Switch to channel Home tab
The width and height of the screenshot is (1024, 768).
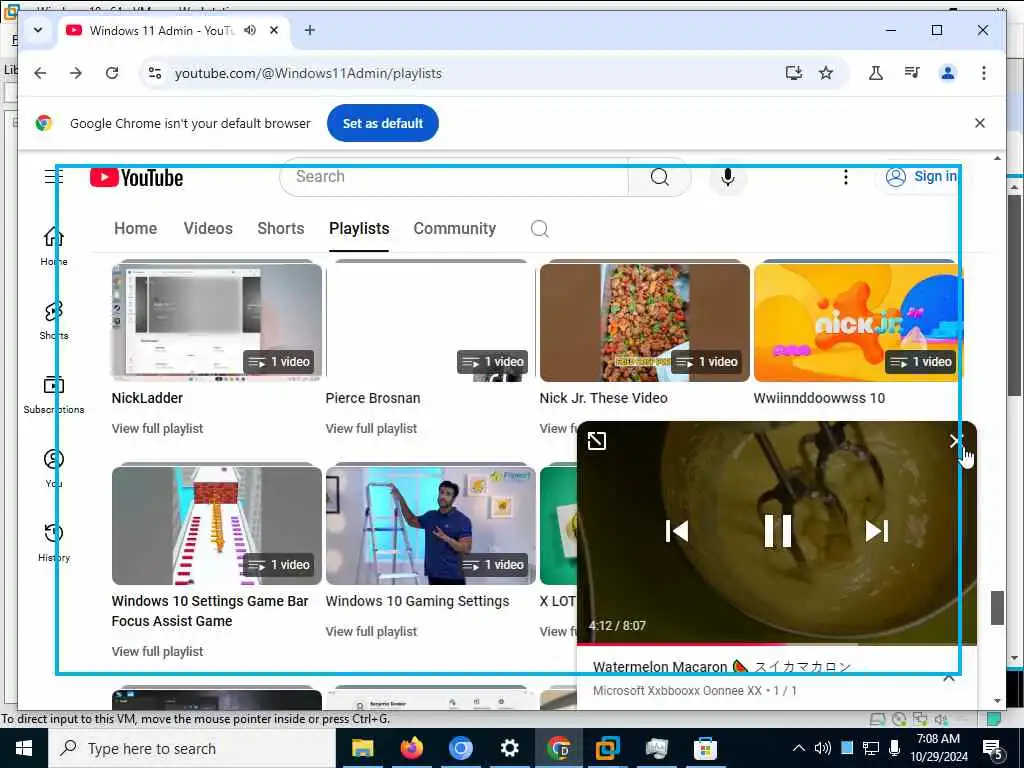(x=136, y=229)
